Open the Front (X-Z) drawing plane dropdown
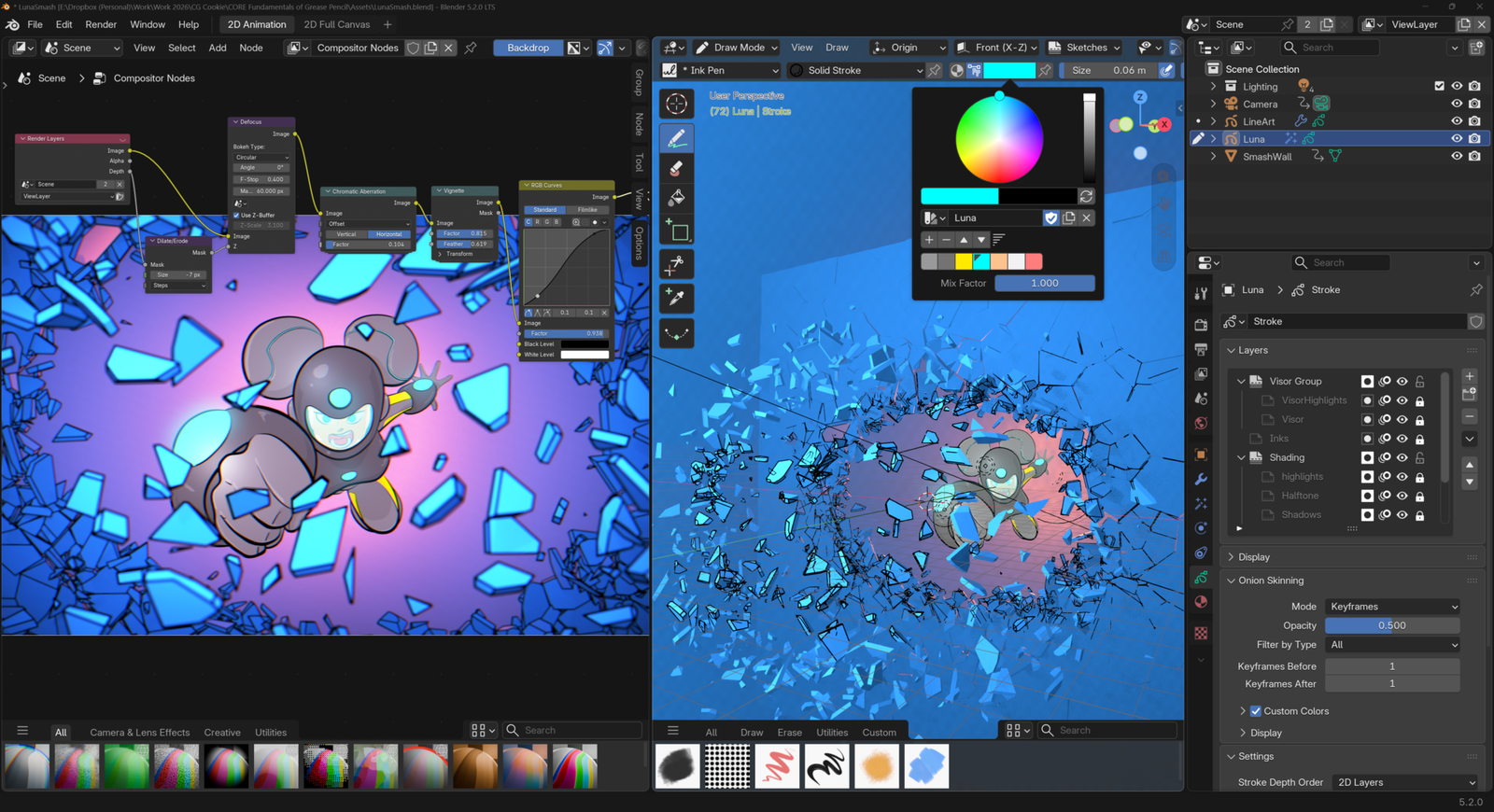 (997, 48)
